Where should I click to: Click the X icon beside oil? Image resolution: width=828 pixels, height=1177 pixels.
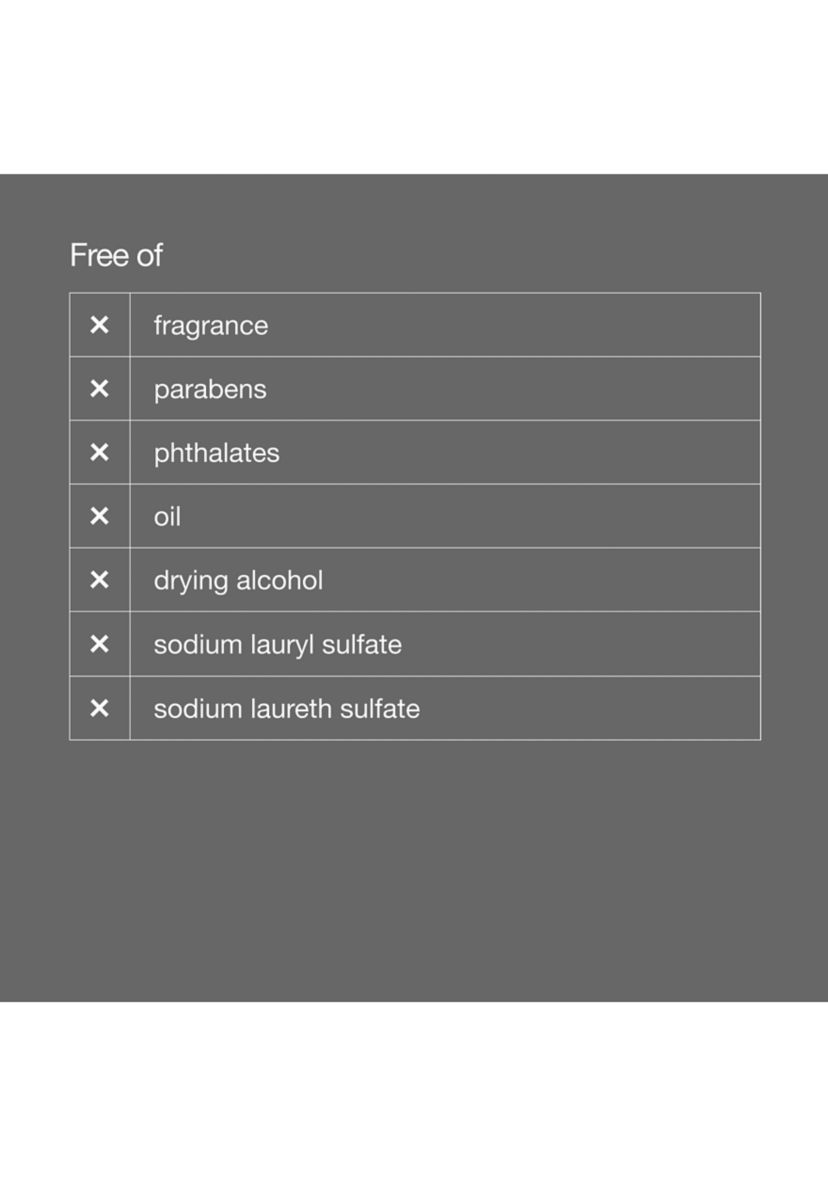tap(99, 516)
